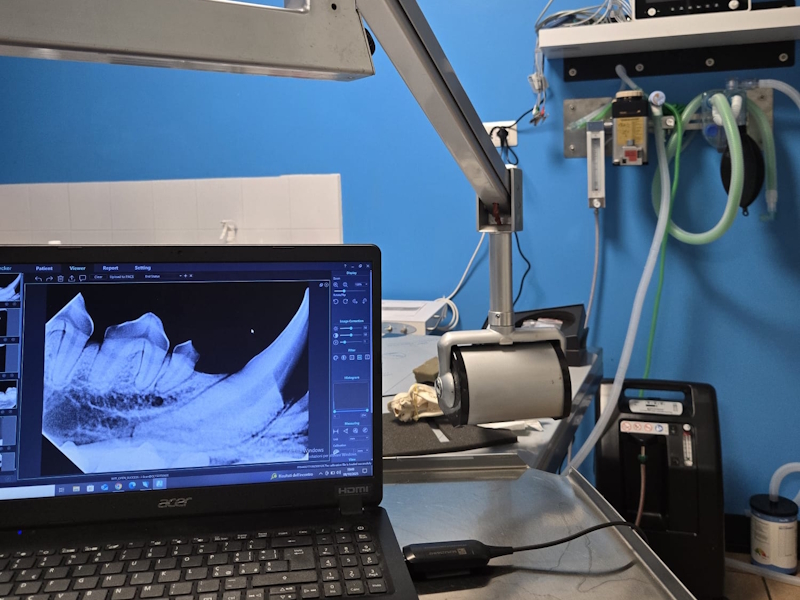800x600 pixels.
Task: Select the angle measuring tool
Action: click(x=346, y=431)
